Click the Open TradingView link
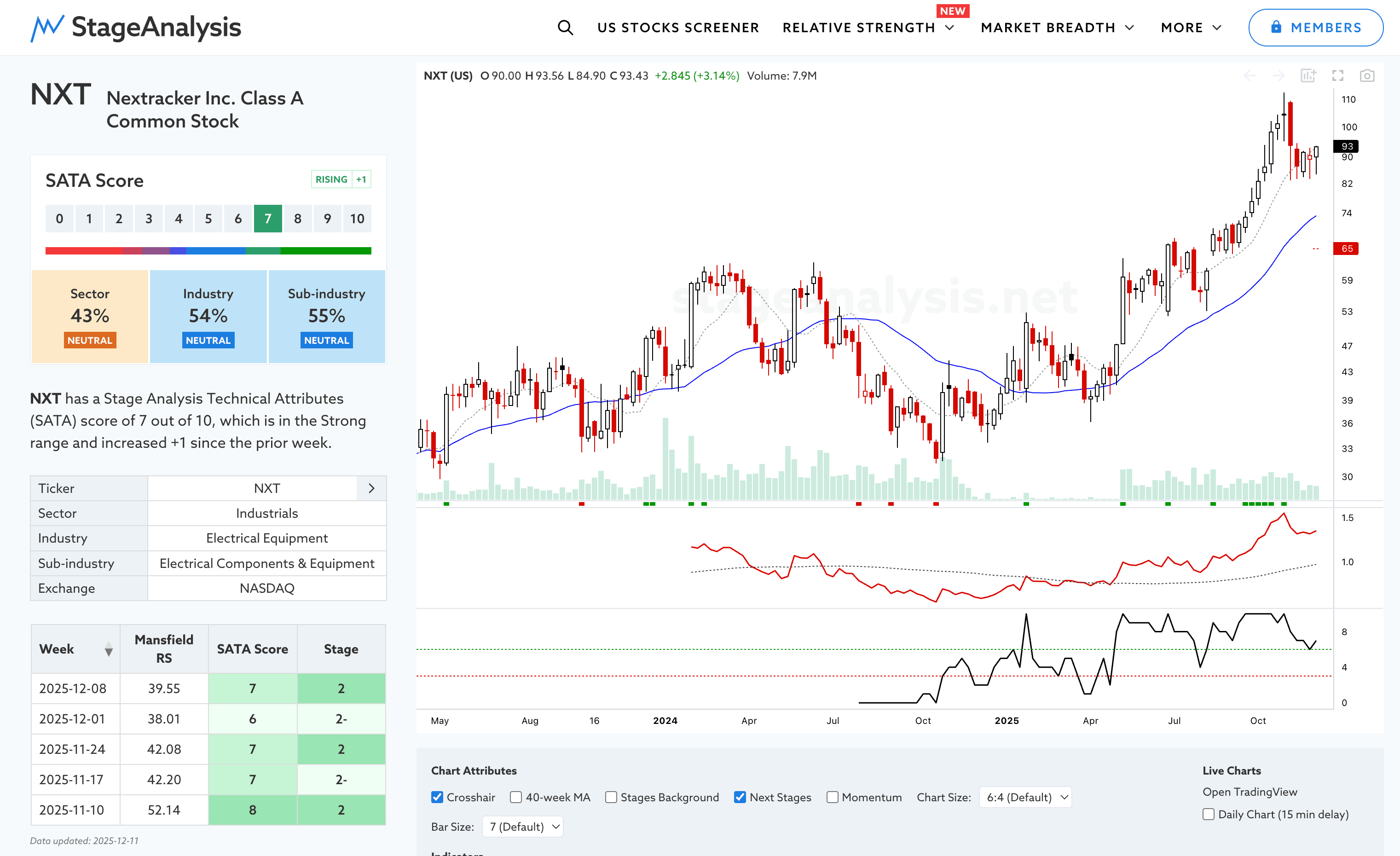Screen dimensions: 1400x856 1250,792
